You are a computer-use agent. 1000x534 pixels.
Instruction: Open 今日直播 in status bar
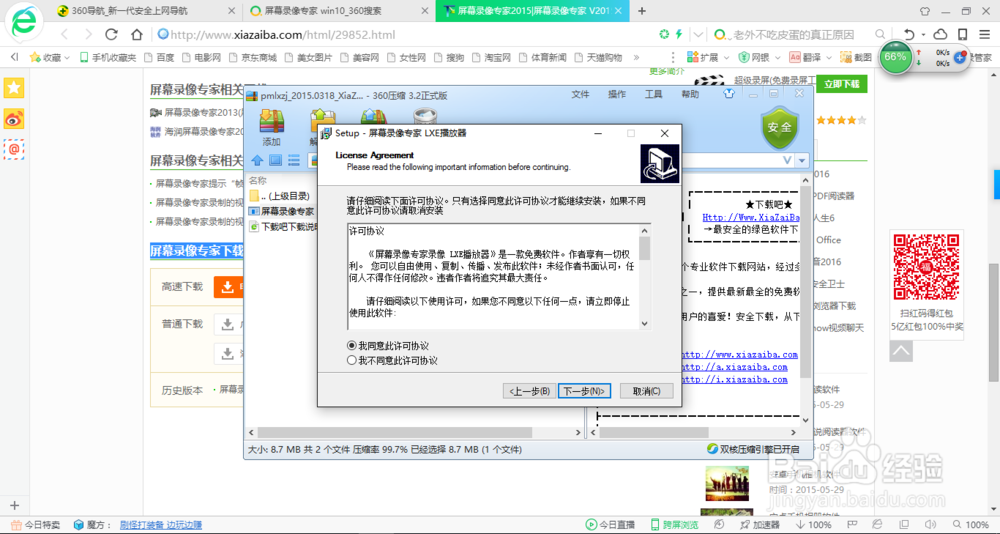coord(610,525)
